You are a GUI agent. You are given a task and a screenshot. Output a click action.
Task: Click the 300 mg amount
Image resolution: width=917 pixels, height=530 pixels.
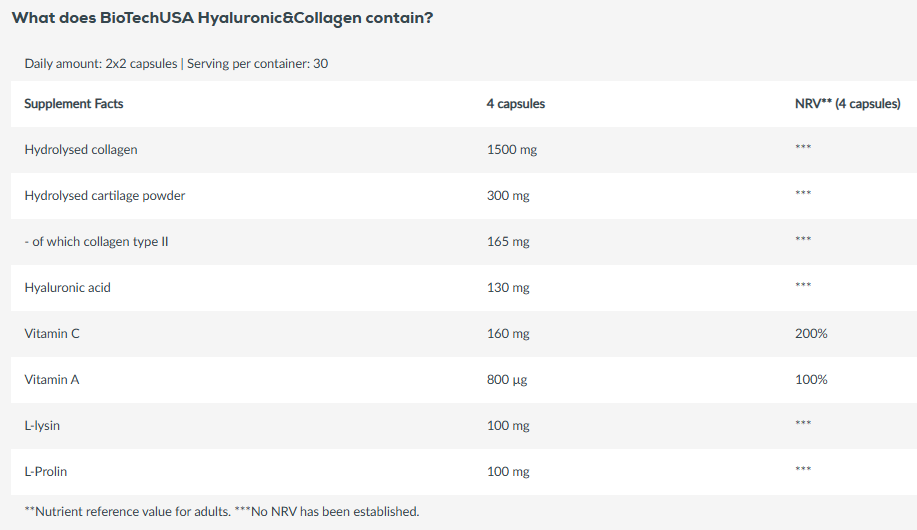tap(507, 196)
